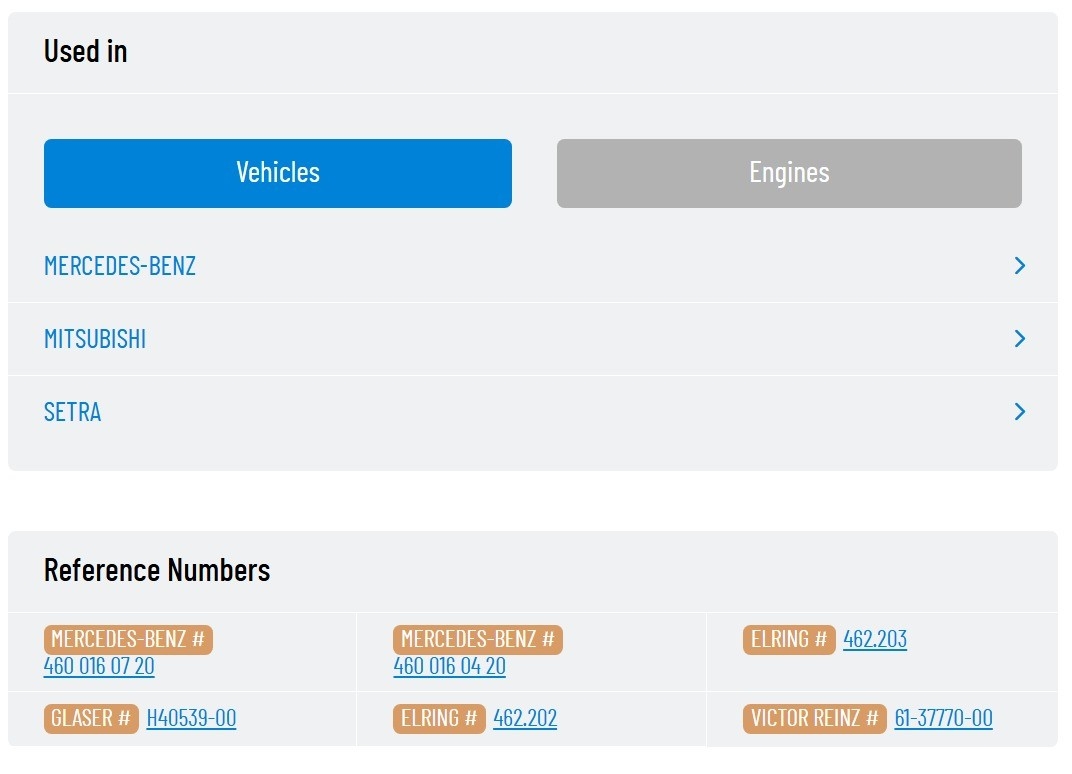Open Victor Reinz reference 61-37770-00

tap(943, 718)
